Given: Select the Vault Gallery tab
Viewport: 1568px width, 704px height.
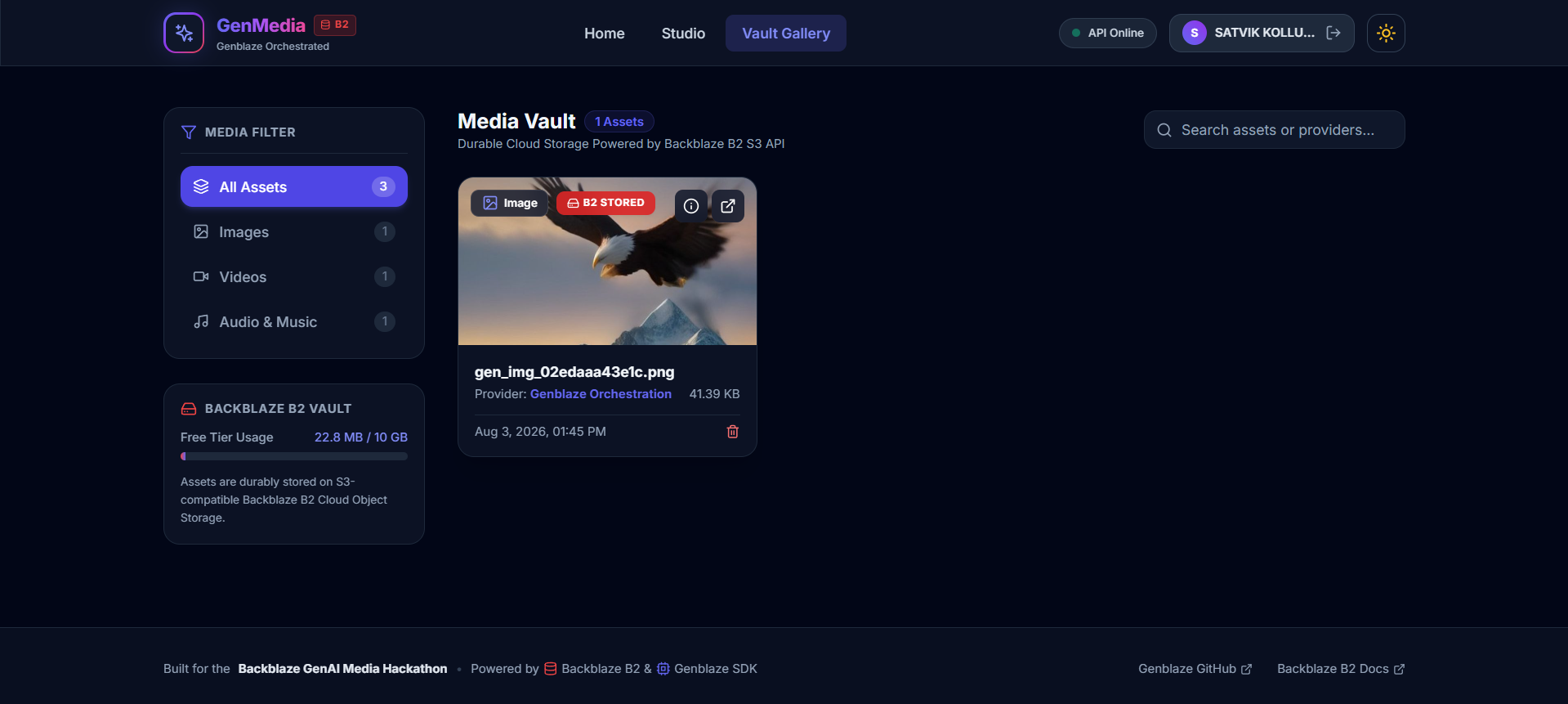Looking at the screenshot, I should (x=786, y=34).
